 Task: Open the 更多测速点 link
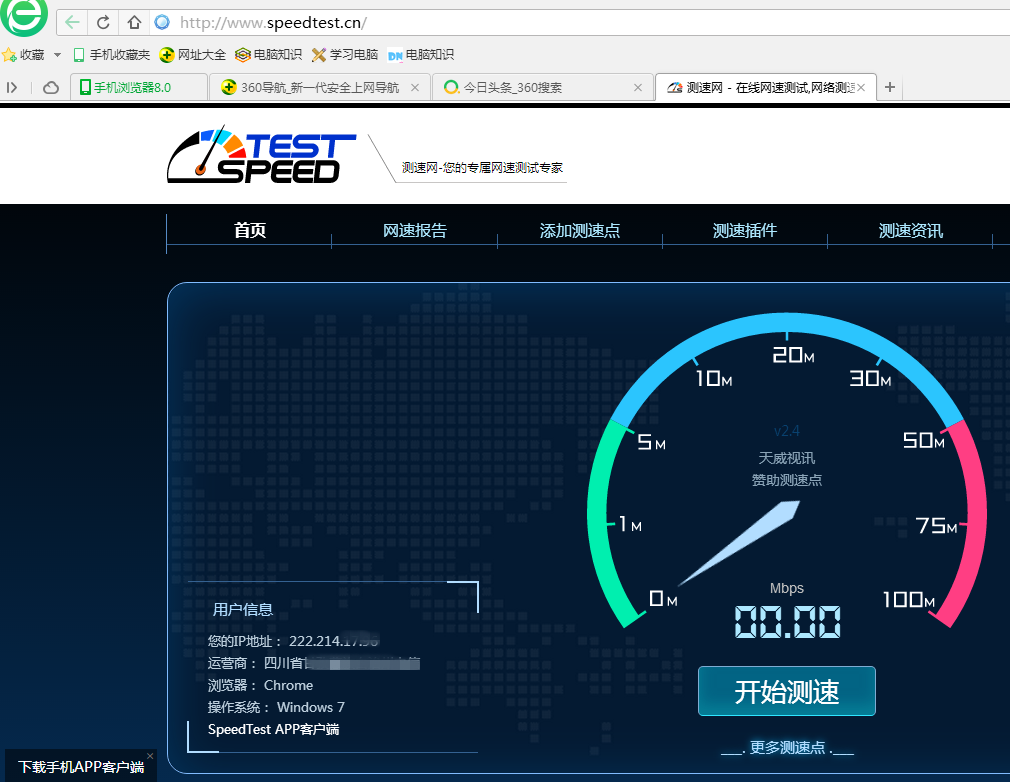[787, 747]
